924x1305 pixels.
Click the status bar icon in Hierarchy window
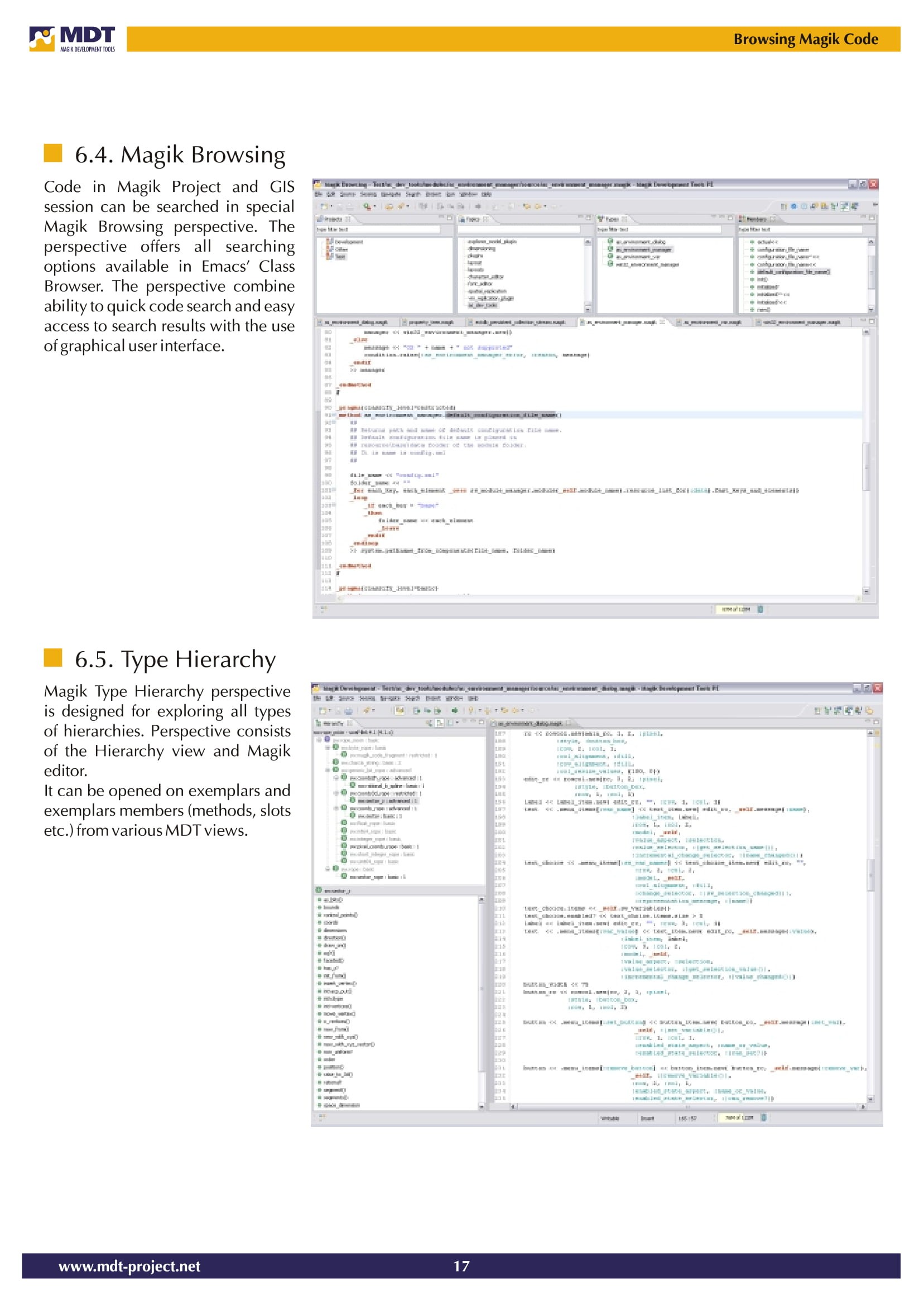pyautogui.click(x=763, y=1118)
